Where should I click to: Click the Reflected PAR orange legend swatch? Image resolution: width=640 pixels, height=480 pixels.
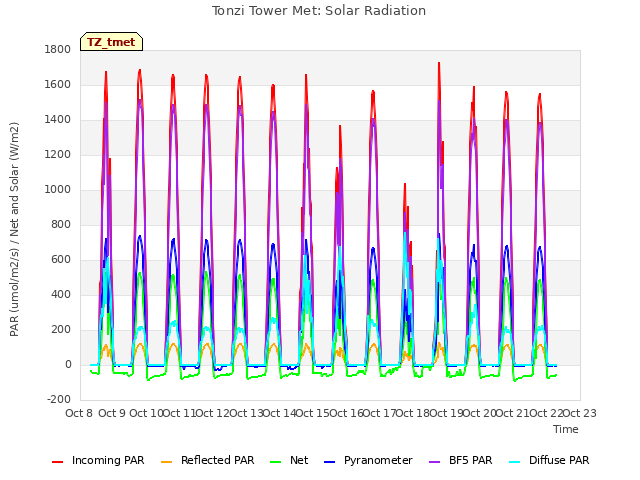167,462
